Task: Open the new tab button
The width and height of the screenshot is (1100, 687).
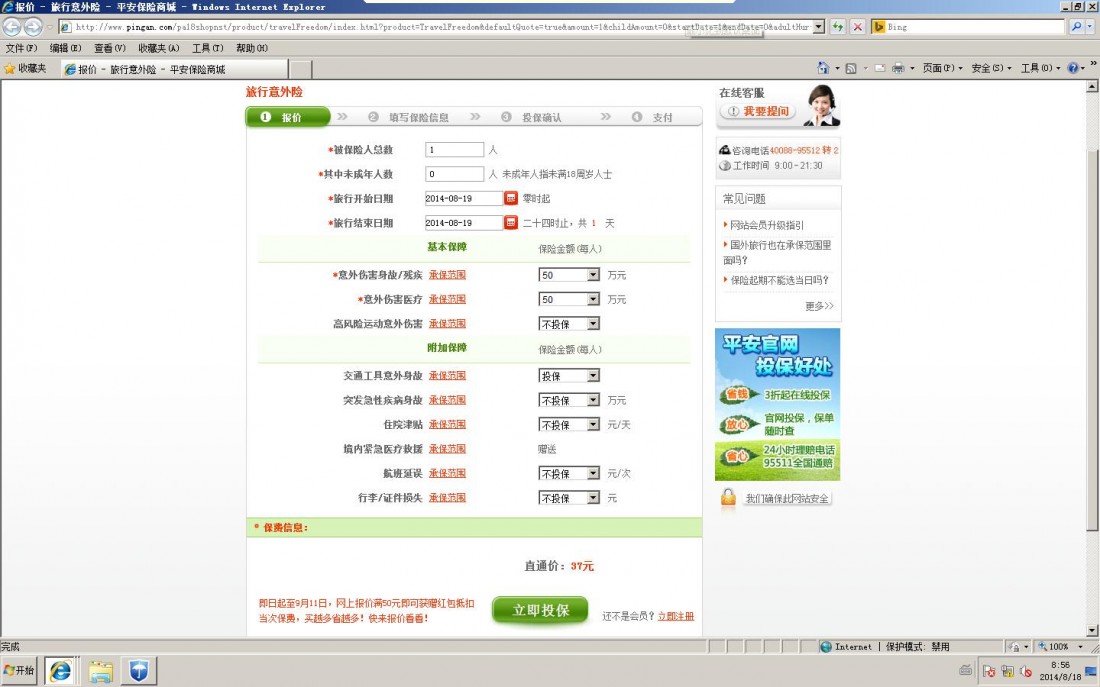Action: click(300, 69)
